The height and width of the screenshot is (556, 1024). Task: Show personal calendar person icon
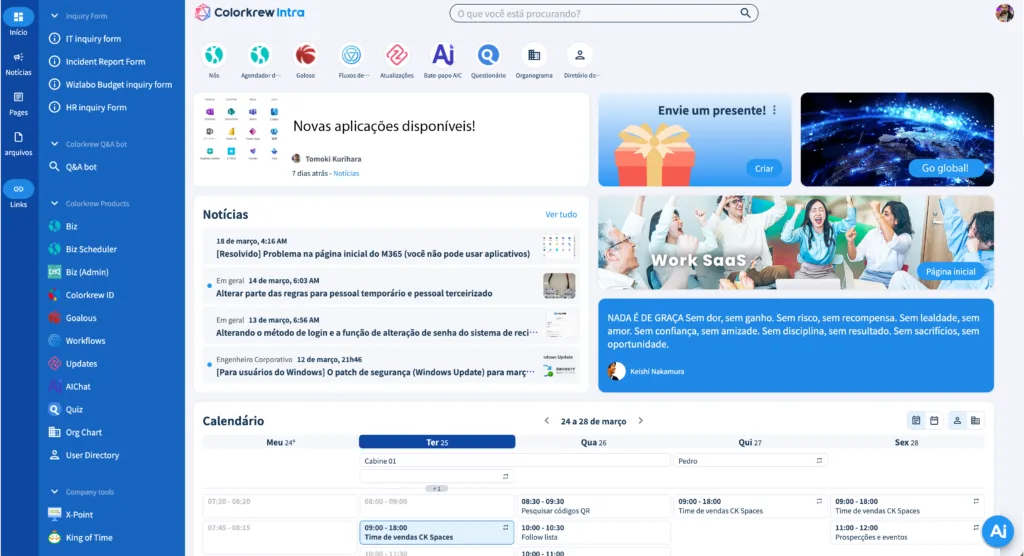point(957,421)
